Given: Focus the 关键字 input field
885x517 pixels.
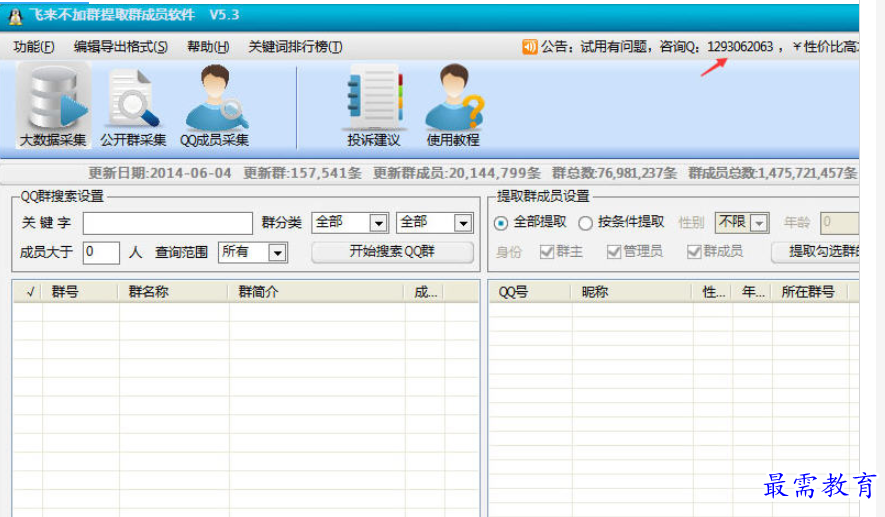Looking at the screenshot, I should (168, 223).
